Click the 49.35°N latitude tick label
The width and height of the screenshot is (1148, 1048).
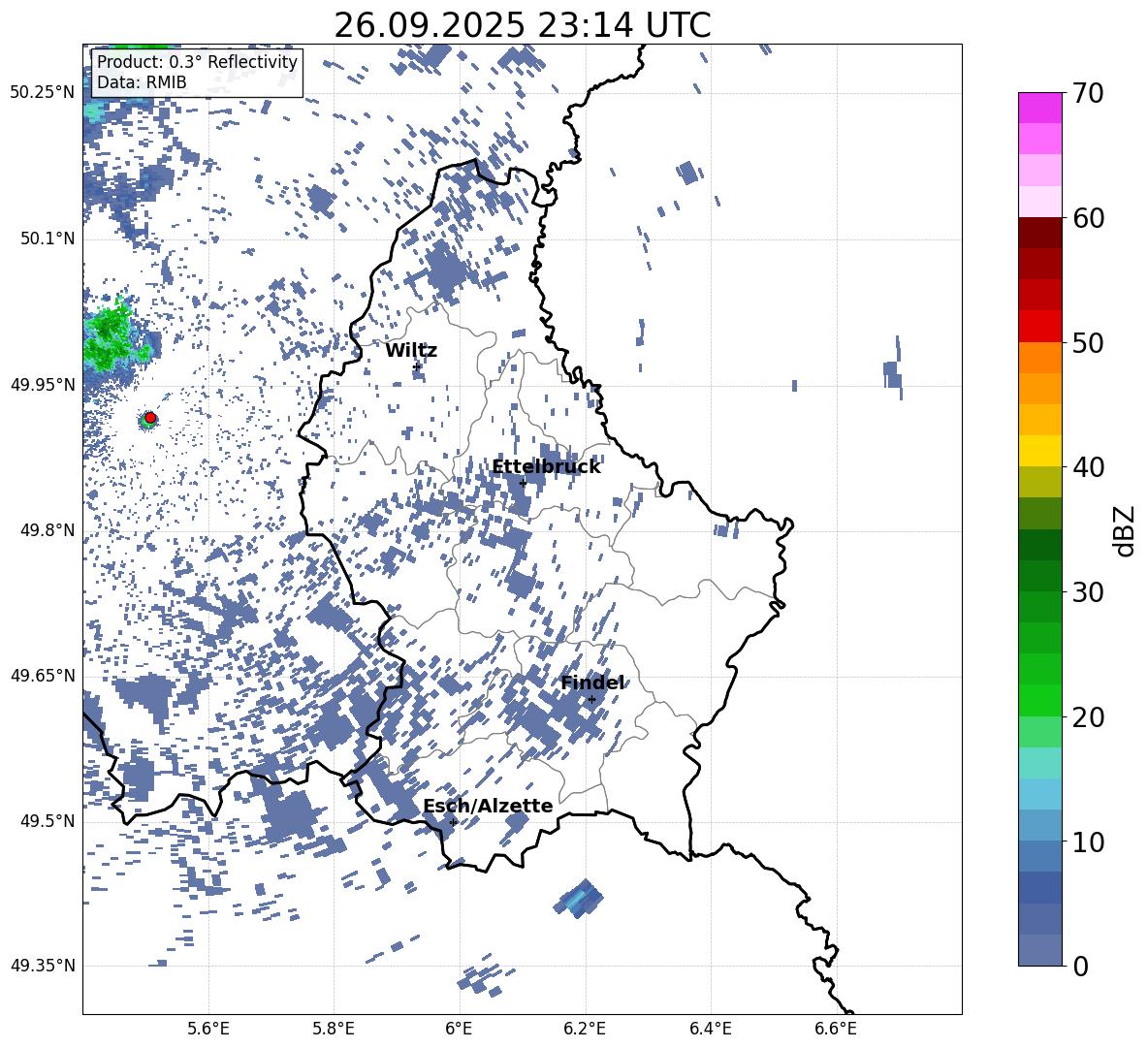43,966
